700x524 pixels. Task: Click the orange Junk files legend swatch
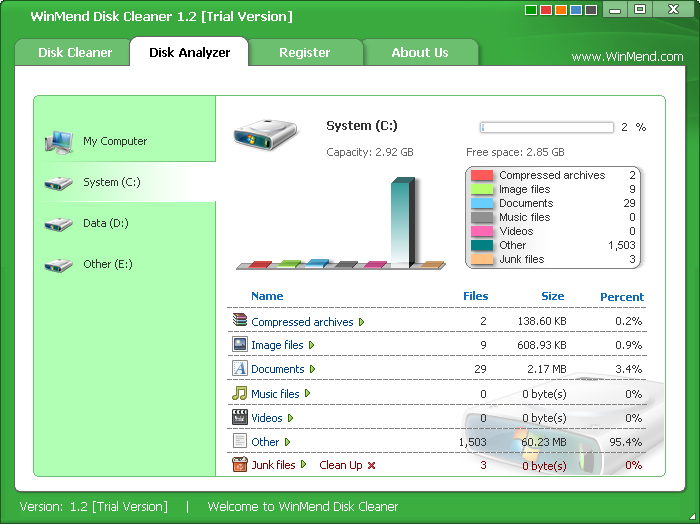point(482,259)
